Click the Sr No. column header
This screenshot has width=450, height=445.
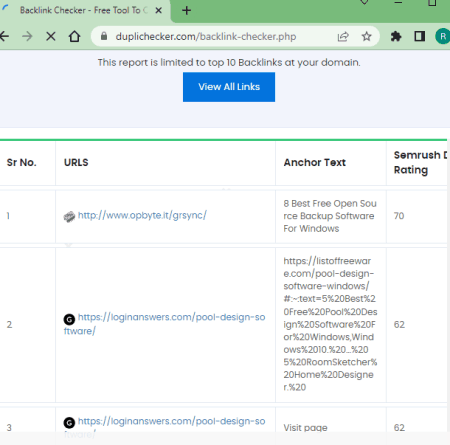(x=22, y=163)
